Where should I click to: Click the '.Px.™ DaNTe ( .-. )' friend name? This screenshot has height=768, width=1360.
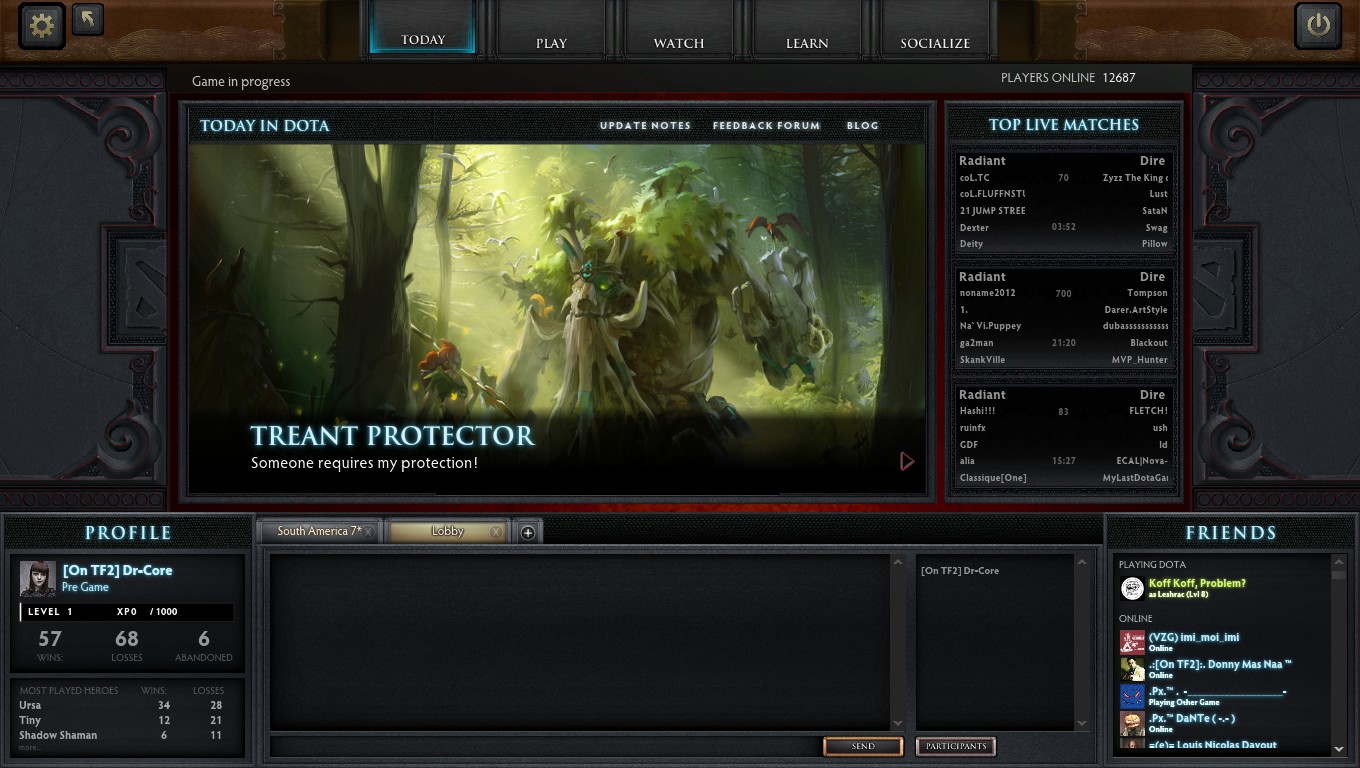1192,718
